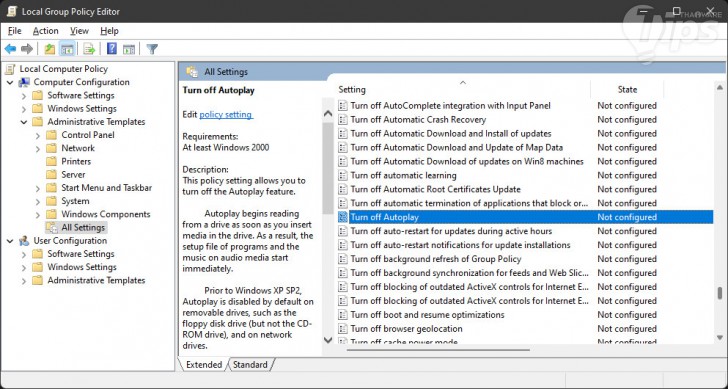The height and width of the screenshot is (389, 728).
Task: Expand Administrative Templates under User Configuration
Action: [24, 281]
